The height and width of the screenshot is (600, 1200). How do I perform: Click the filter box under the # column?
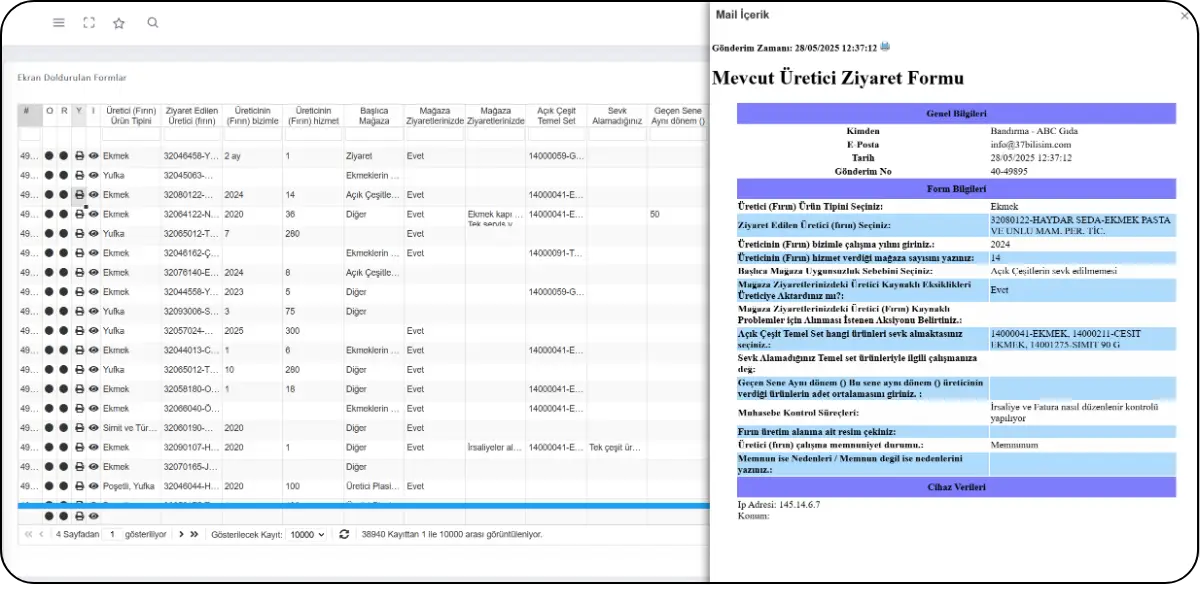click(29, 134)
